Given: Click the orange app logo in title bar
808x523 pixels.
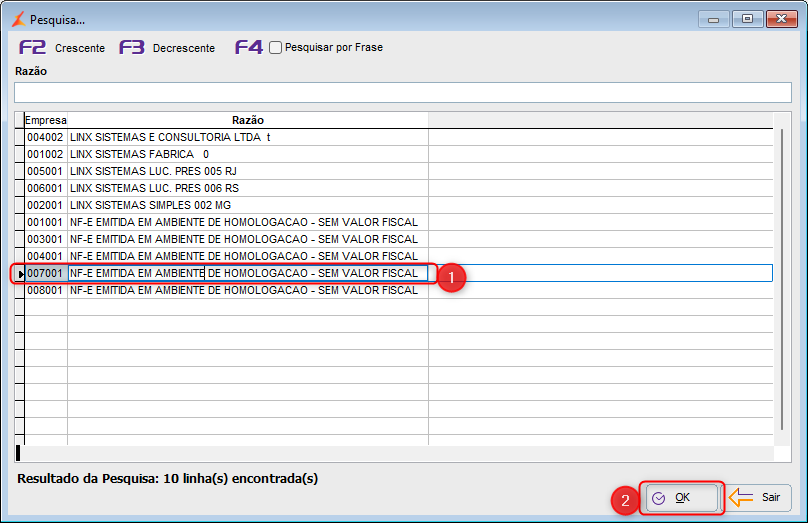Looking at the screenshot, I should point(19,20).
